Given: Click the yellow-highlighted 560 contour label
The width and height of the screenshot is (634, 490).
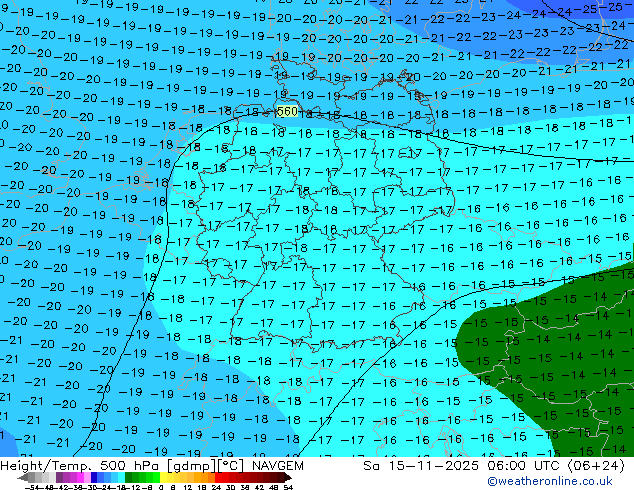Looking at the screenshot, I should point(287,111).
